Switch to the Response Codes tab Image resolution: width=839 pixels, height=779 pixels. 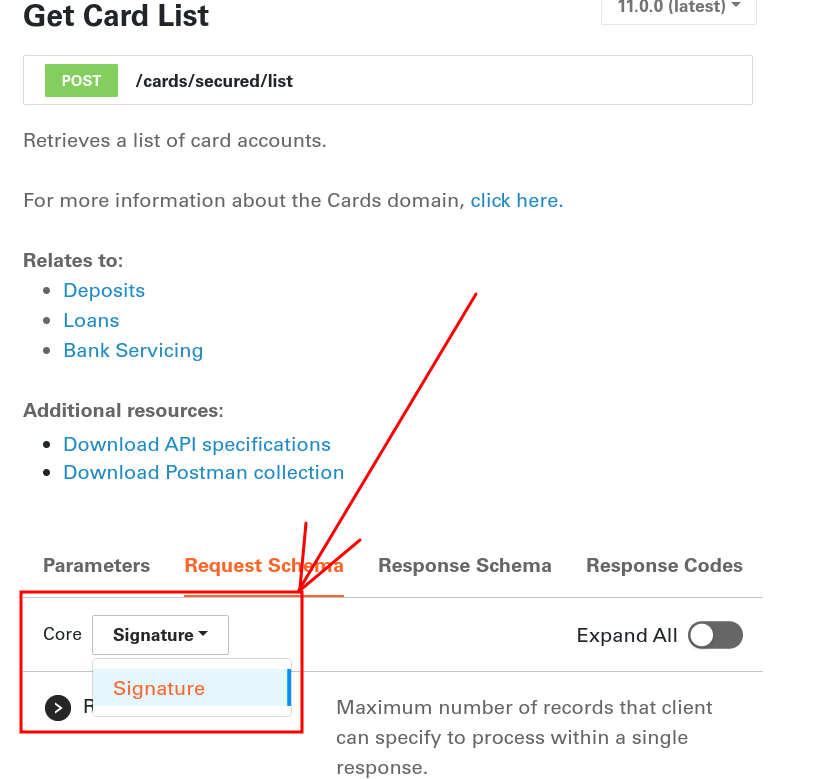click(x=664, y=565)
